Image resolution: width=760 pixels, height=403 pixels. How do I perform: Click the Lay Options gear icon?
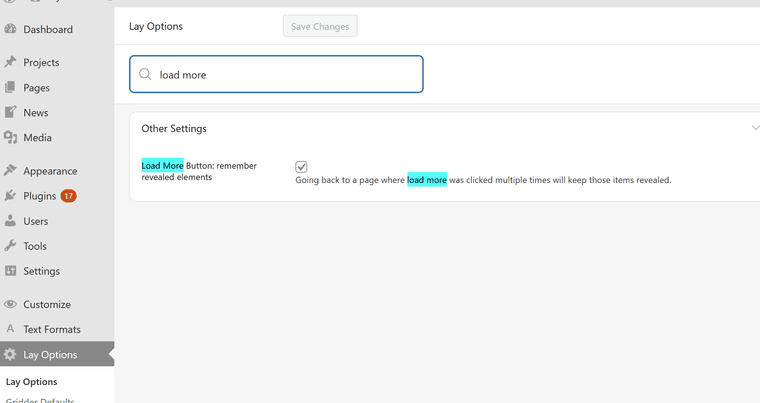(10, 355)
